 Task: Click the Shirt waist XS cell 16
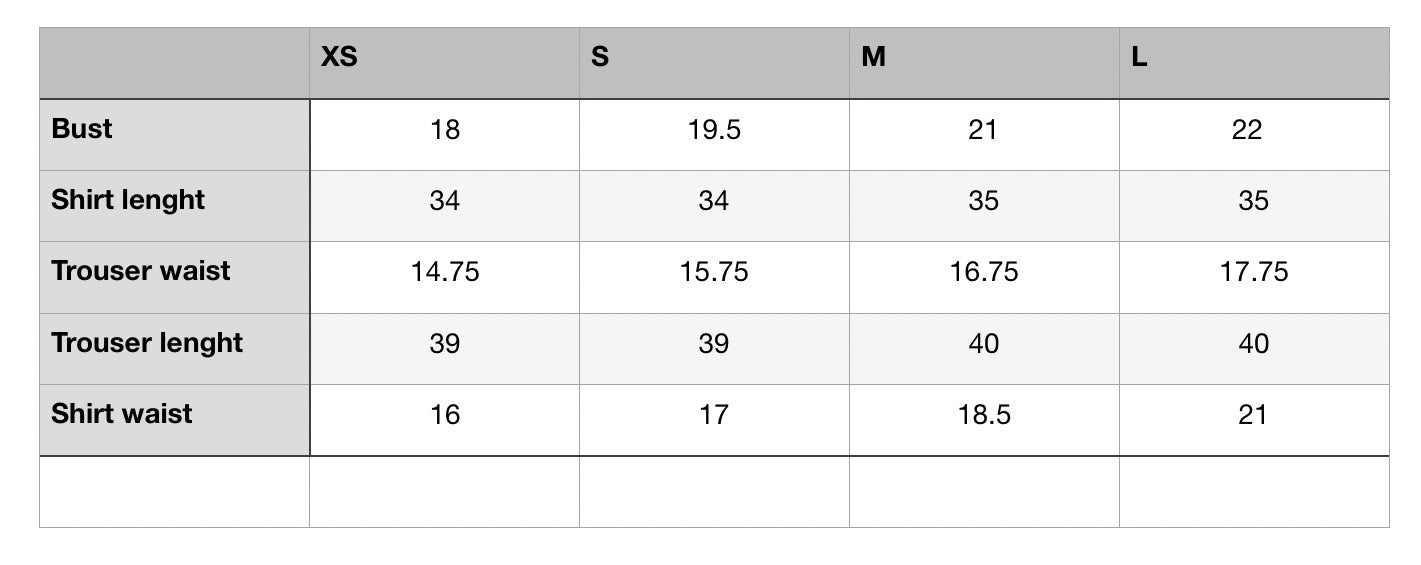pos(444,419)
